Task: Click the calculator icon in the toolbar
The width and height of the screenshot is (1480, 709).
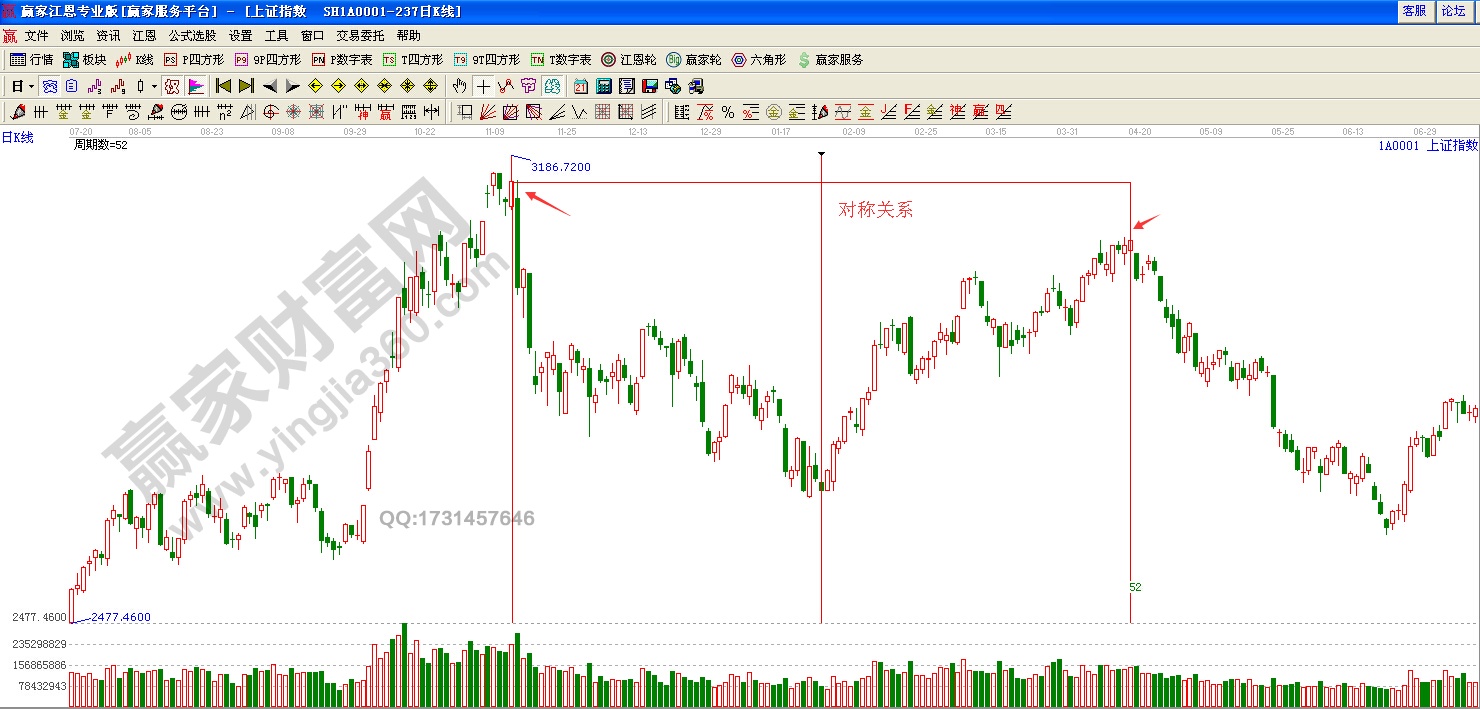Action: click(605, 86)
